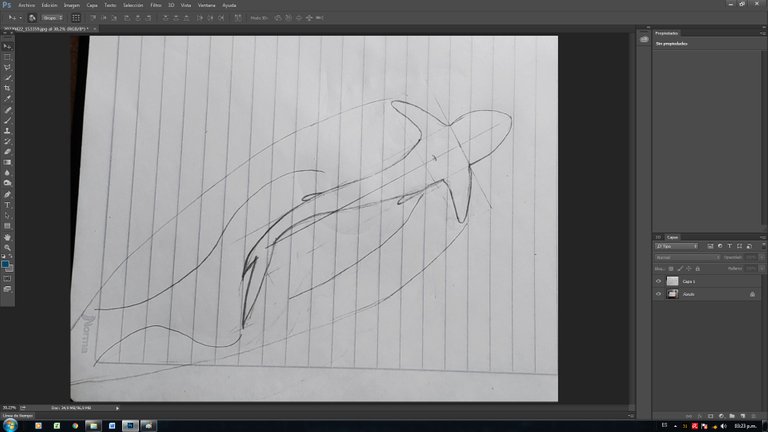Select the Brush tool
Viewport: 768px width, 432px height.
(x=7, y=120)
